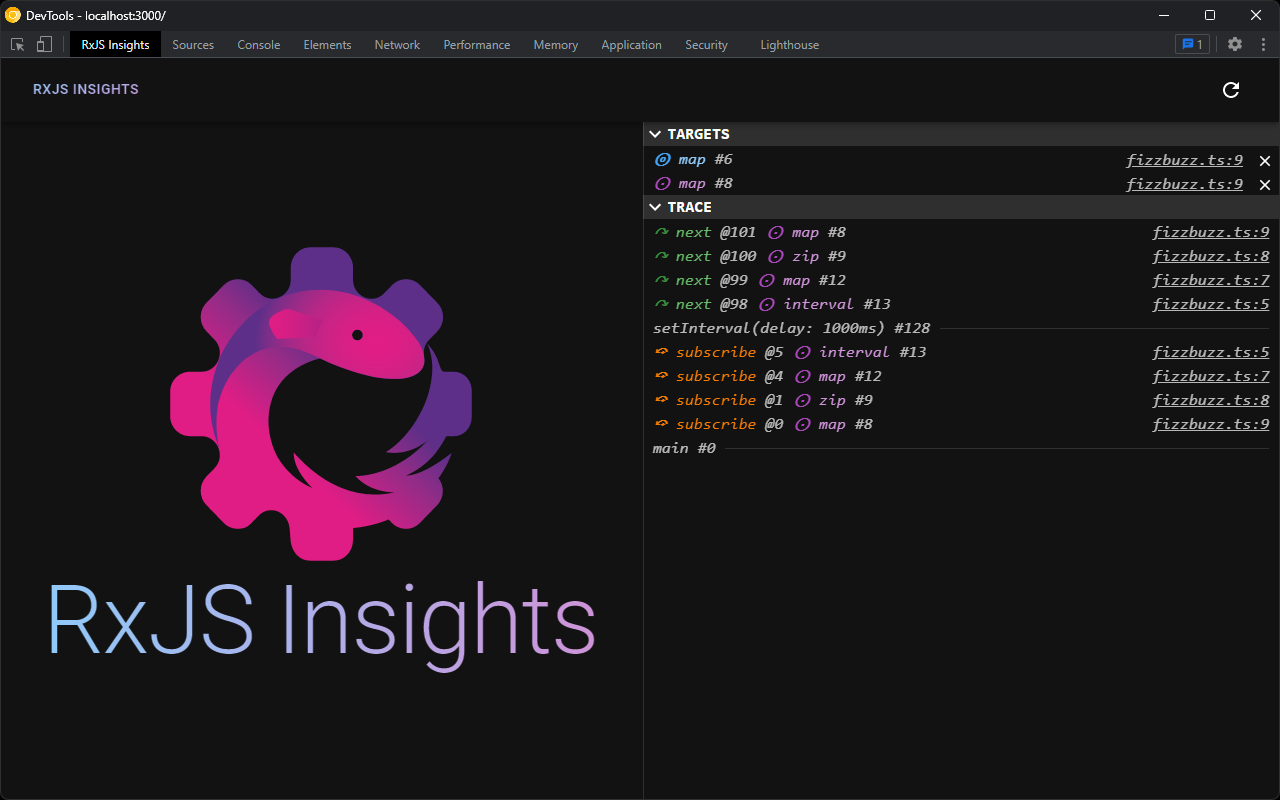Open the DevTools three-dot menu
The height and width of the screenshot is (800, 1280).
pyautogui.click(x=1263, y=44)
